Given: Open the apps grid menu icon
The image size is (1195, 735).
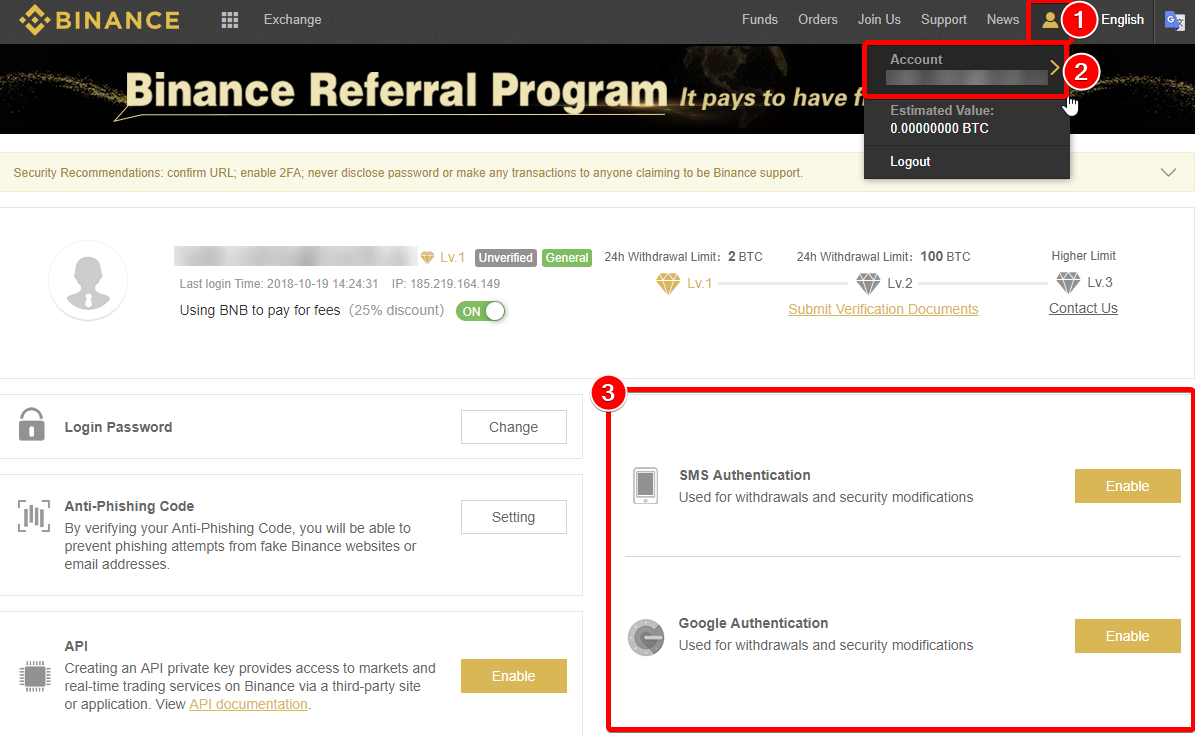Looking at the screenshot, I should (x=229, y=20).
